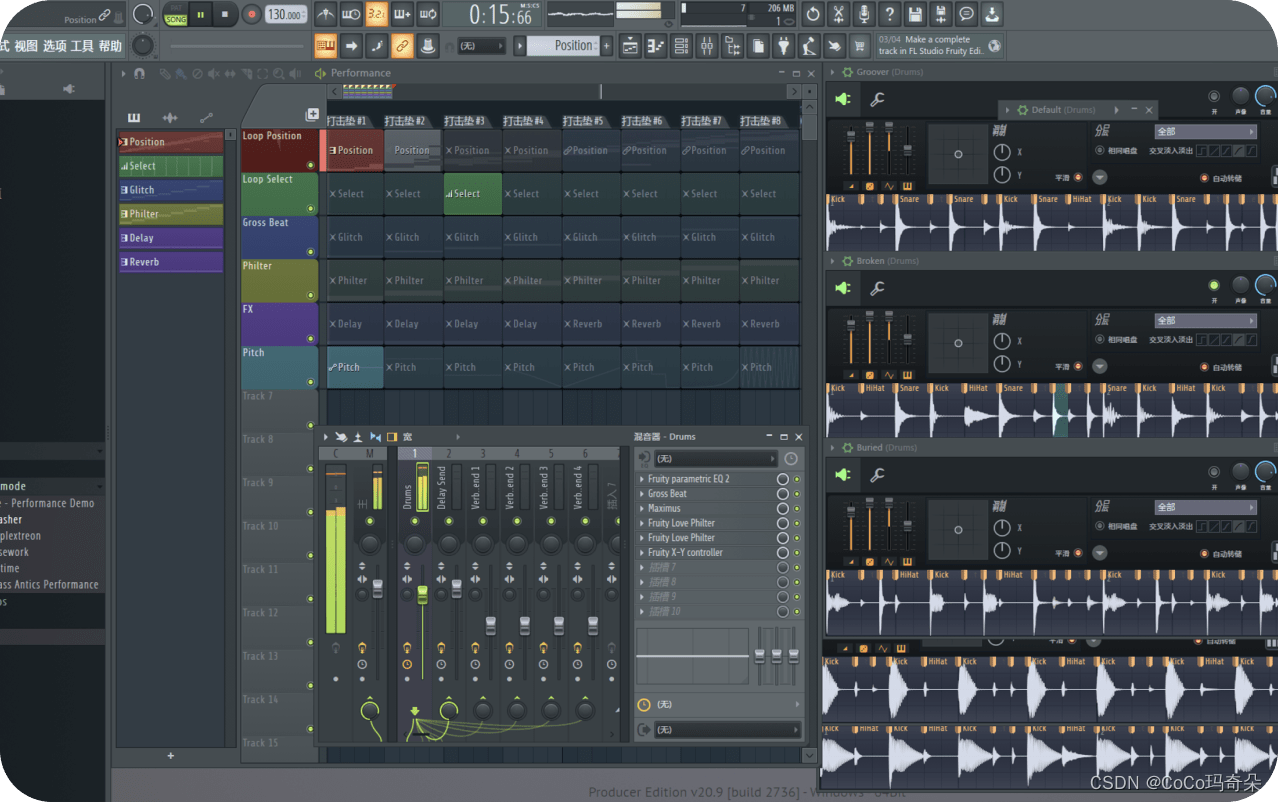Save the project with the floppy icon
This screenshot has height=802, width=1278.
point(915,15)
